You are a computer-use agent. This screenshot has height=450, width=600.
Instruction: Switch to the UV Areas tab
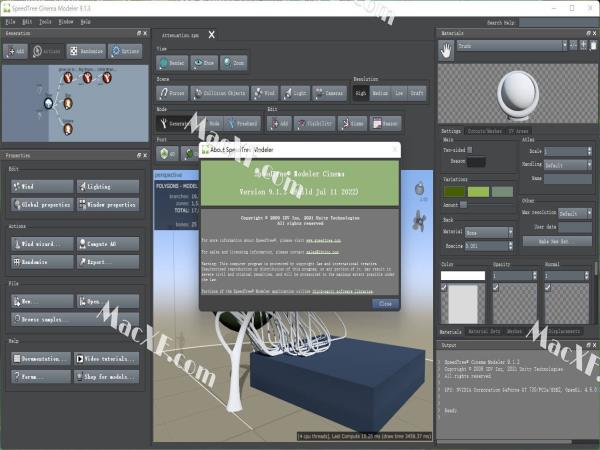[518, 131]
